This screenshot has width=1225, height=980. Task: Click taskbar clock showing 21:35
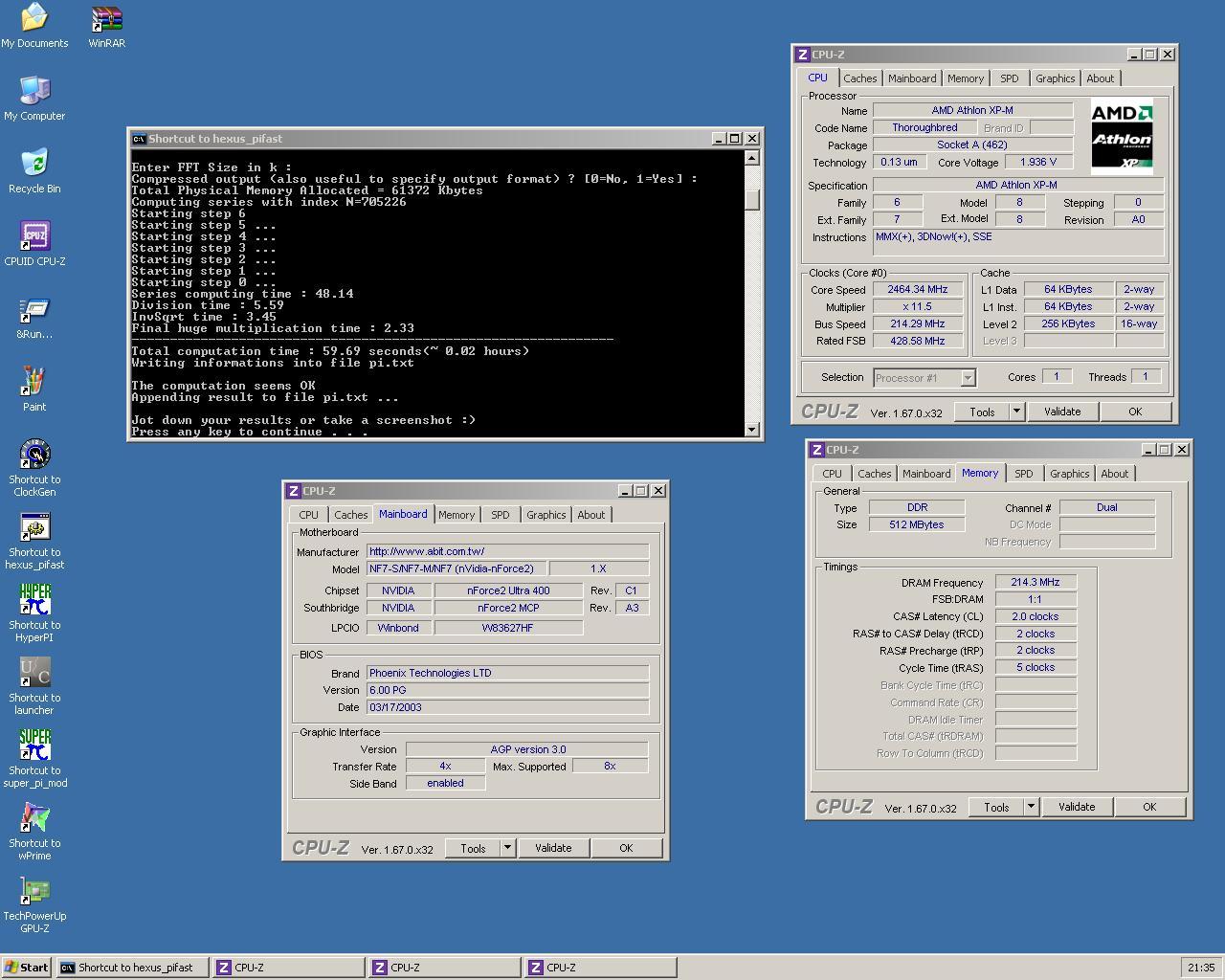[x=1201, y=968]
